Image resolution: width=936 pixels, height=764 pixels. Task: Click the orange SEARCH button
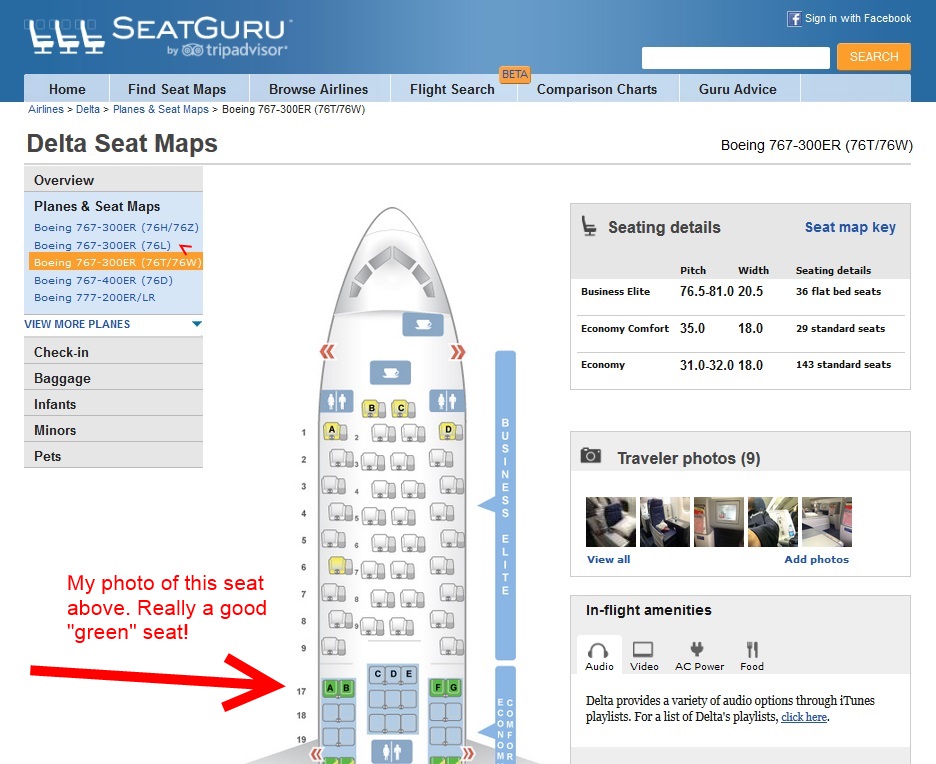(873, 57)
